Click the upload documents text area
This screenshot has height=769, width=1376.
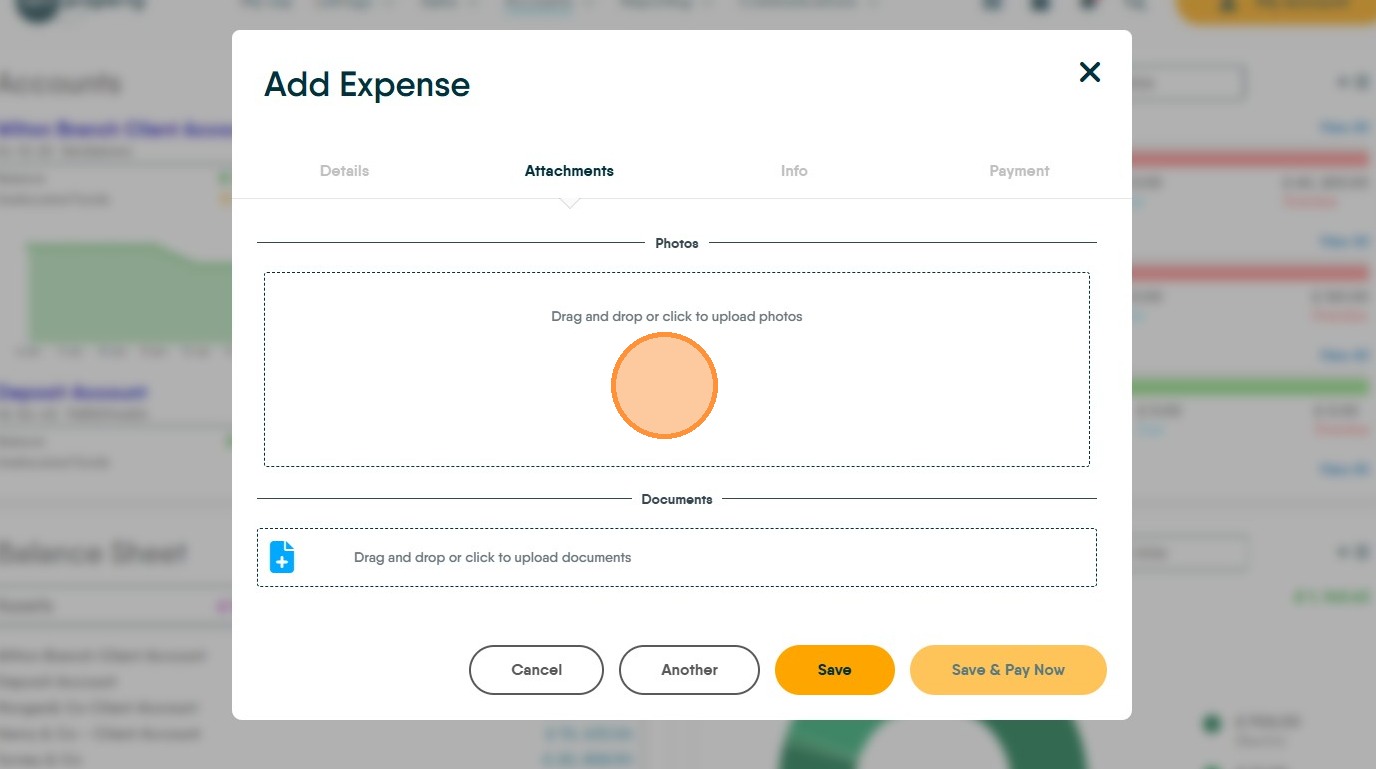(492, 558)
